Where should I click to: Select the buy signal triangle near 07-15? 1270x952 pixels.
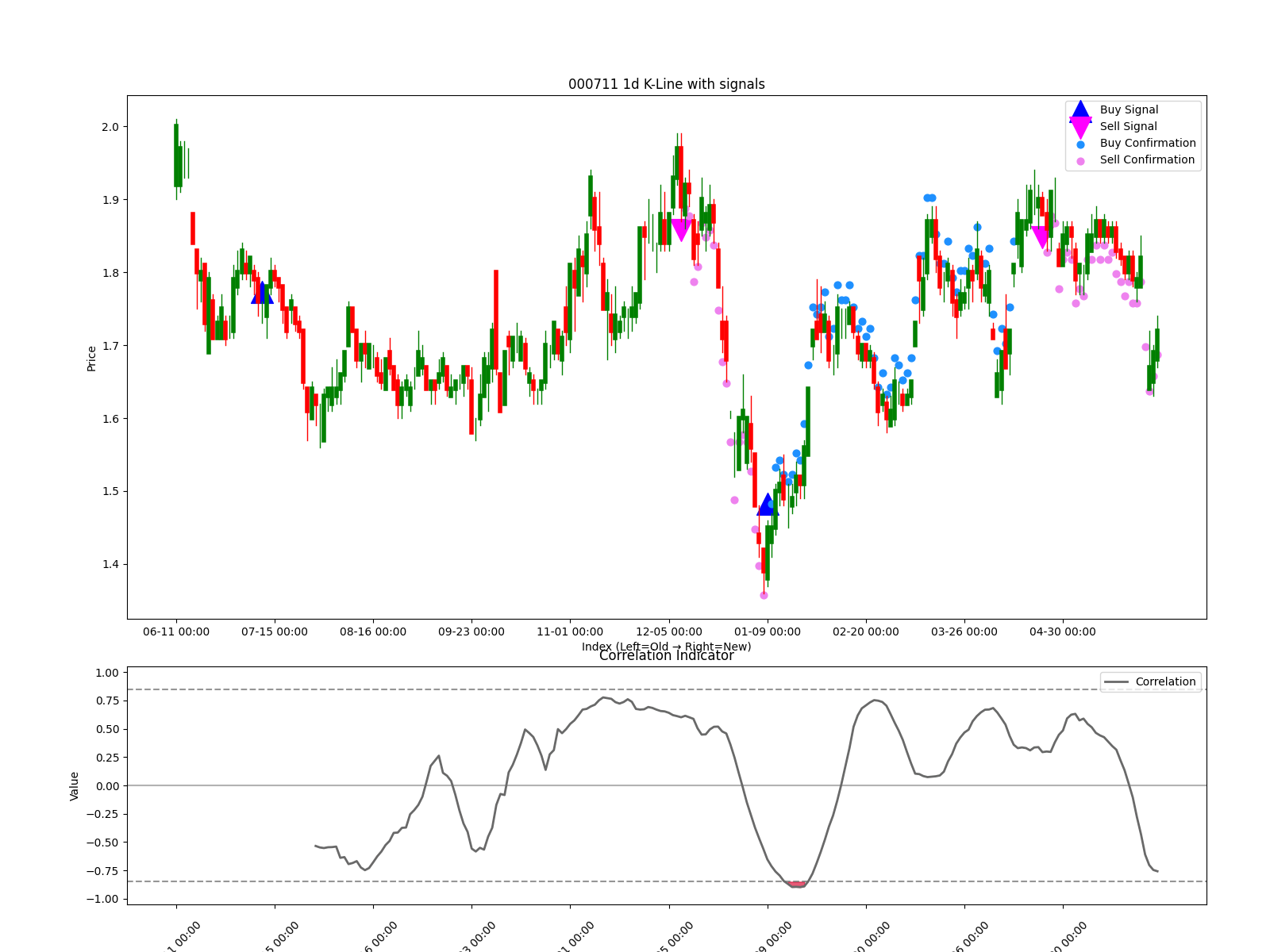tap(262, 293)
